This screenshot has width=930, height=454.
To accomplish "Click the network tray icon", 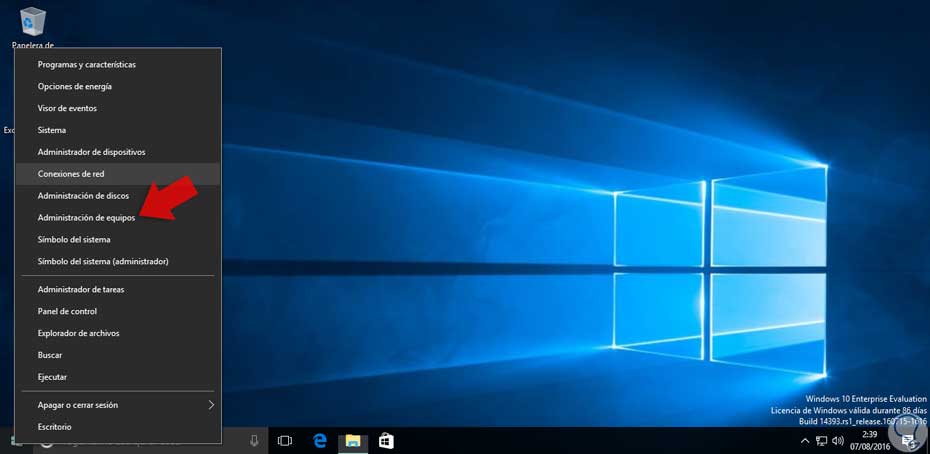I will click(x=821, y=441).
